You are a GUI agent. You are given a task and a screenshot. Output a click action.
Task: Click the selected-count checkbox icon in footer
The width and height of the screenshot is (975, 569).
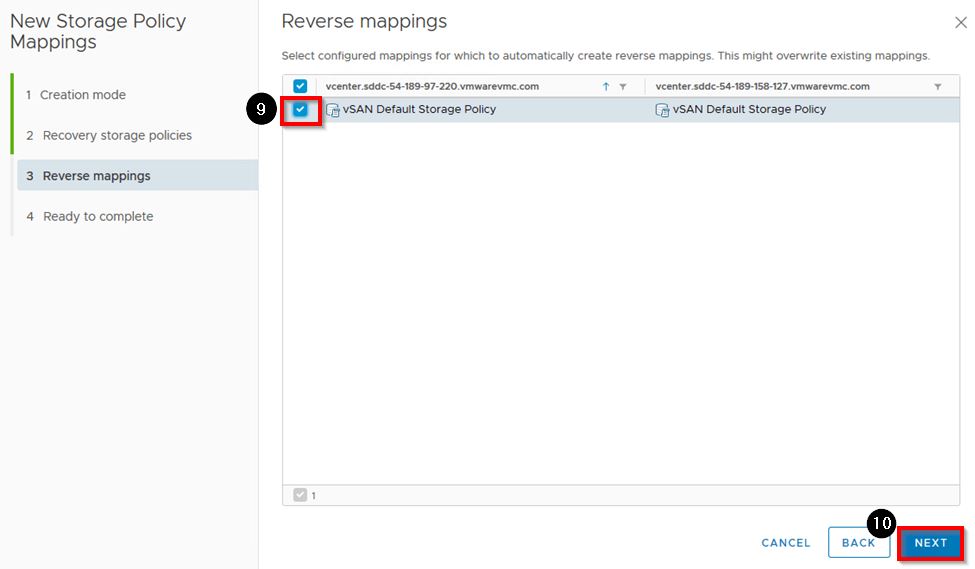point(300,495)
